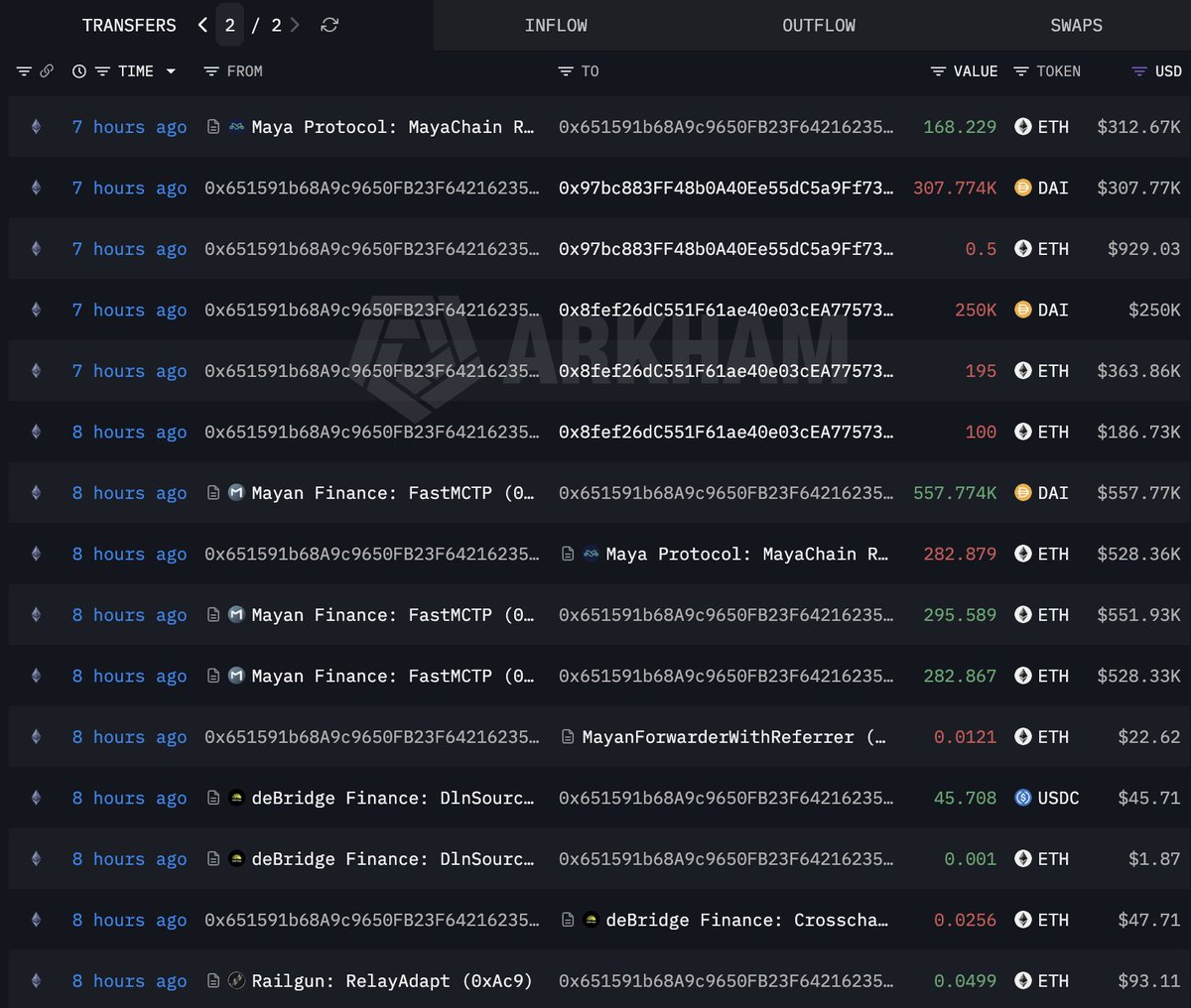Open the TIME sort dropdown arrow
Viewport: 1191px width, 1008px height.
pos(171,71)
